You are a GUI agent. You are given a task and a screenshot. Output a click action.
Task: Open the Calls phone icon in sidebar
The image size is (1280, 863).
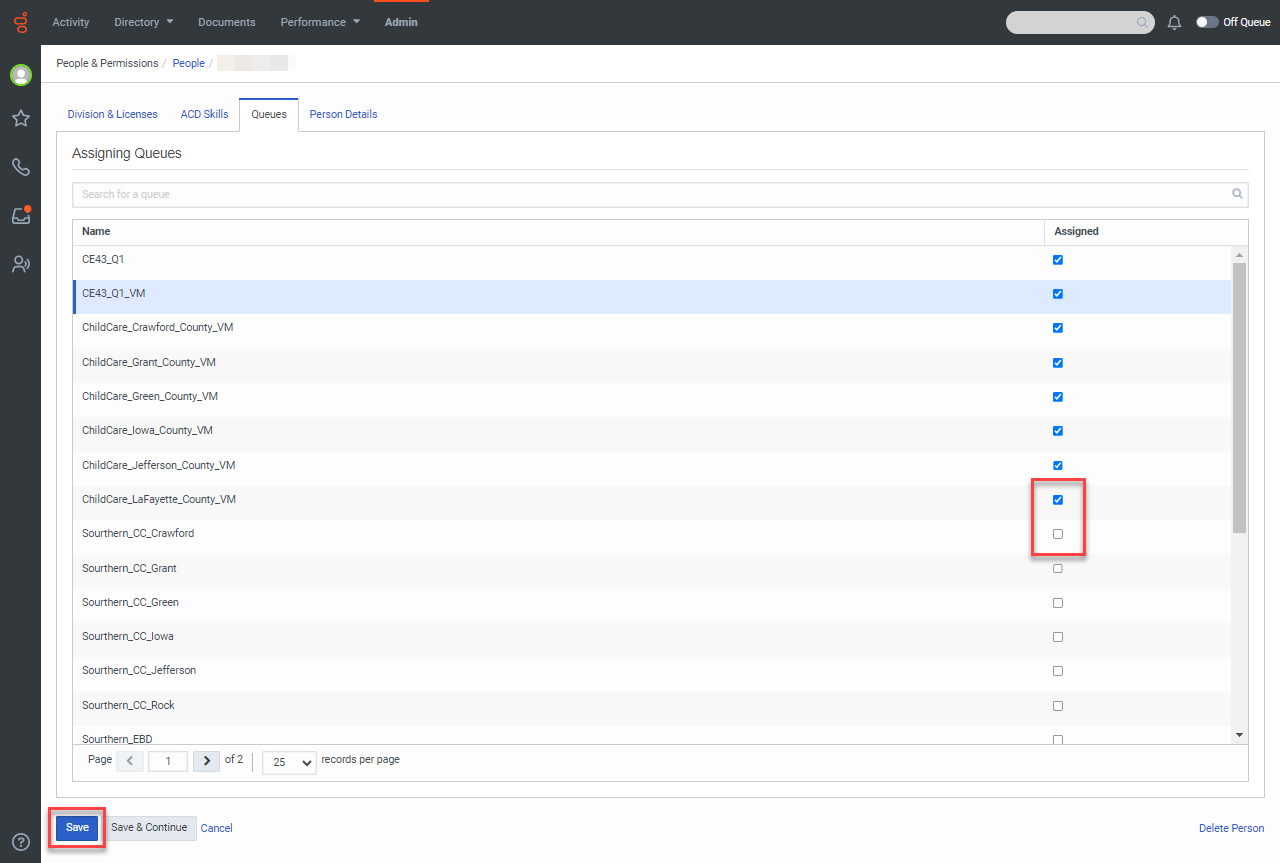[x=20, y=167]
